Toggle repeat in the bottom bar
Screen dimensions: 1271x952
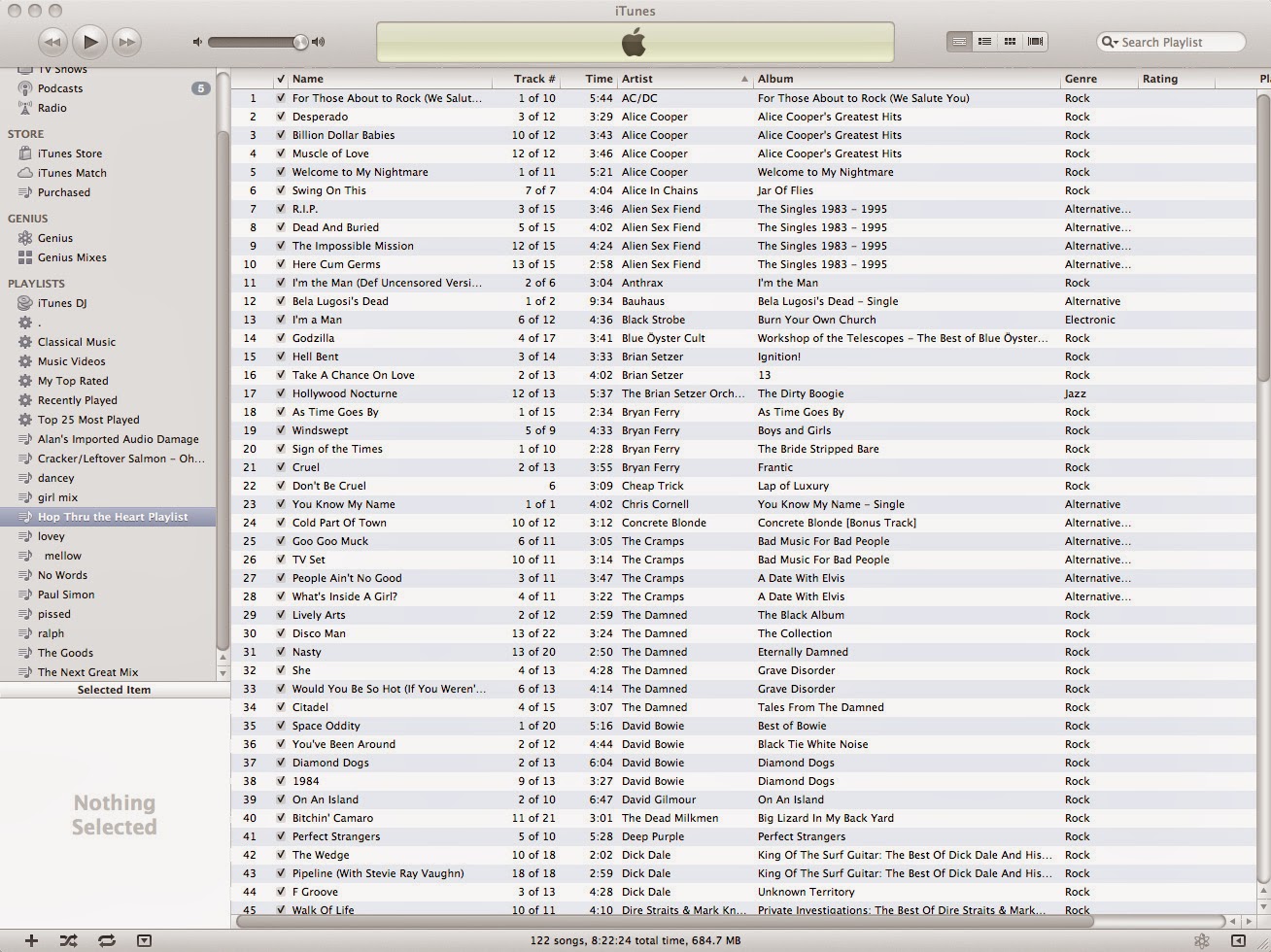pos(106,939)
